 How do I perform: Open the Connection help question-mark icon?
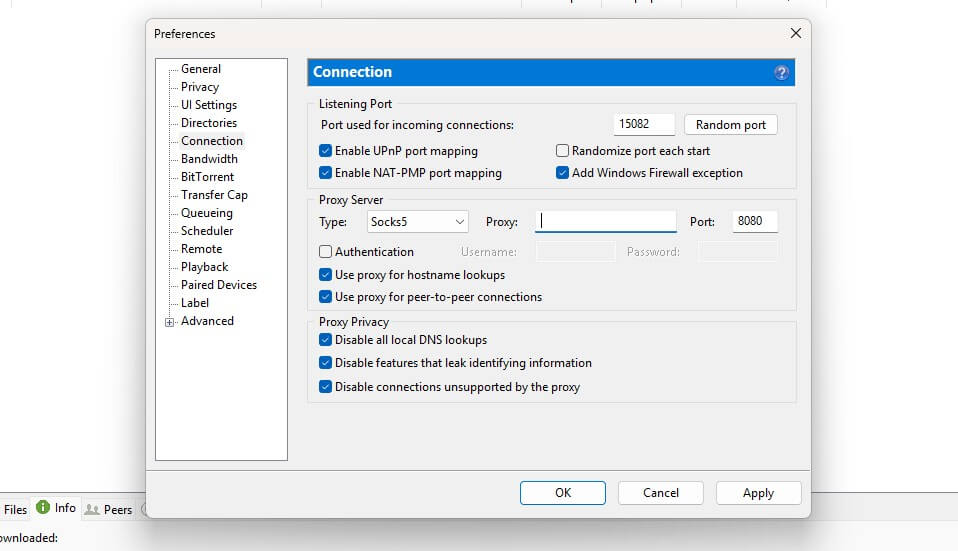(781, 73)
